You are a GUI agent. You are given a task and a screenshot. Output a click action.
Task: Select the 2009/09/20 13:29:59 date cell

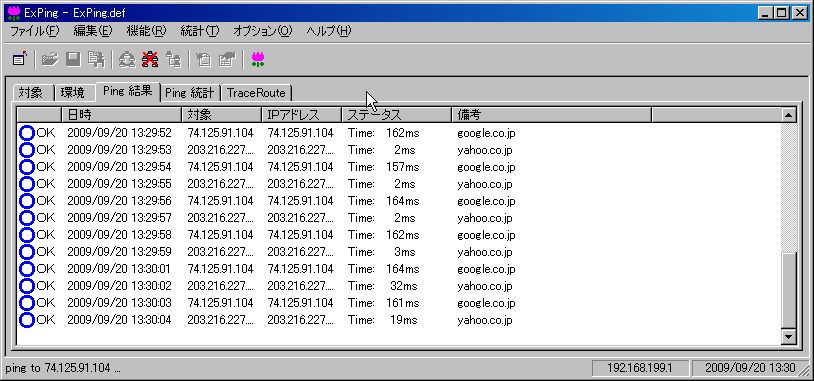pos(119,252)
